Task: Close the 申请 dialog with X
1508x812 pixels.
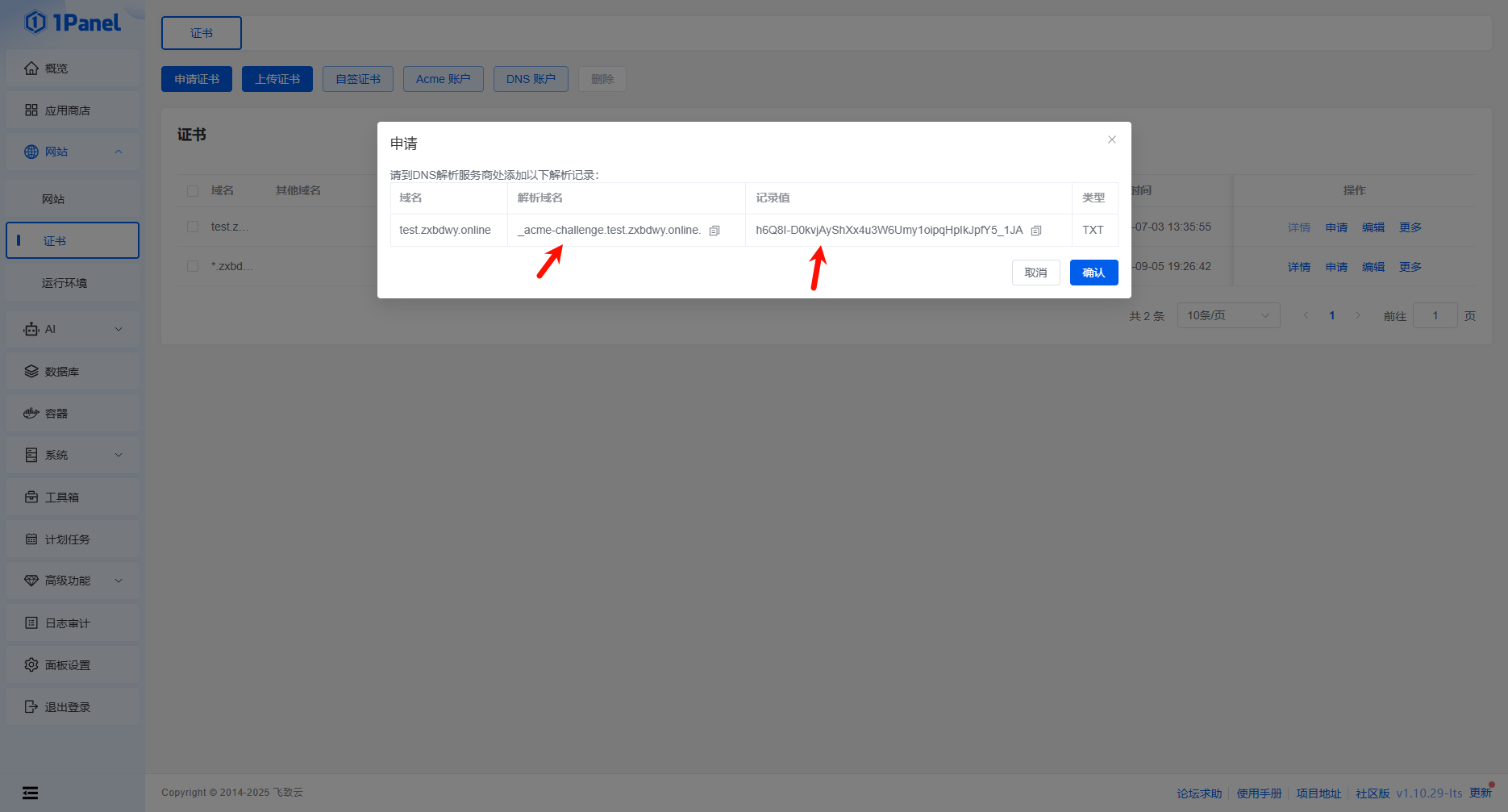Action: 1112,139
